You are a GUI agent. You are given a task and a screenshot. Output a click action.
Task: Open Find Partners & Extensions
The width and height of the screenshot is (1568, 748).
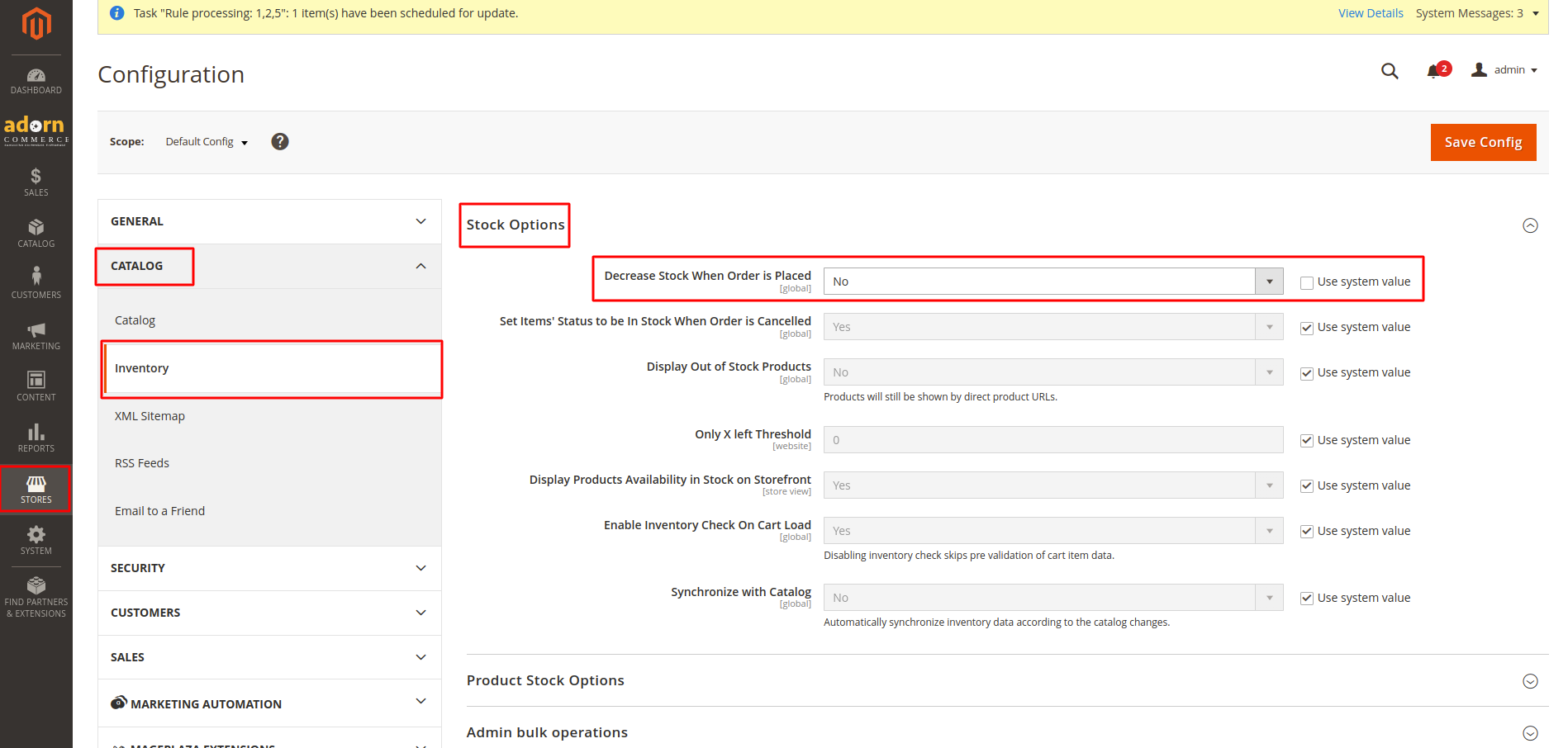pos(36,597)
